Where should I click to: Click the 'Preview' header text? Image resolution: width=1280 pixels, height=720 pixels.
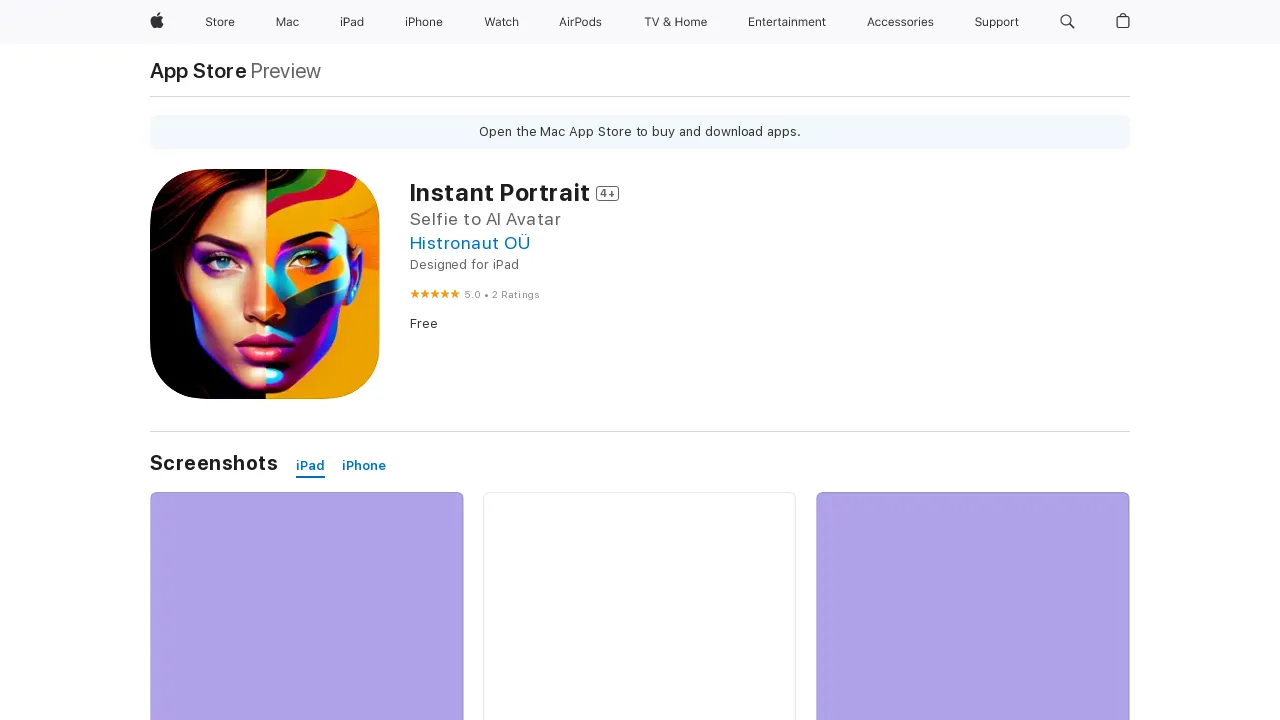(x=286, y=71)
